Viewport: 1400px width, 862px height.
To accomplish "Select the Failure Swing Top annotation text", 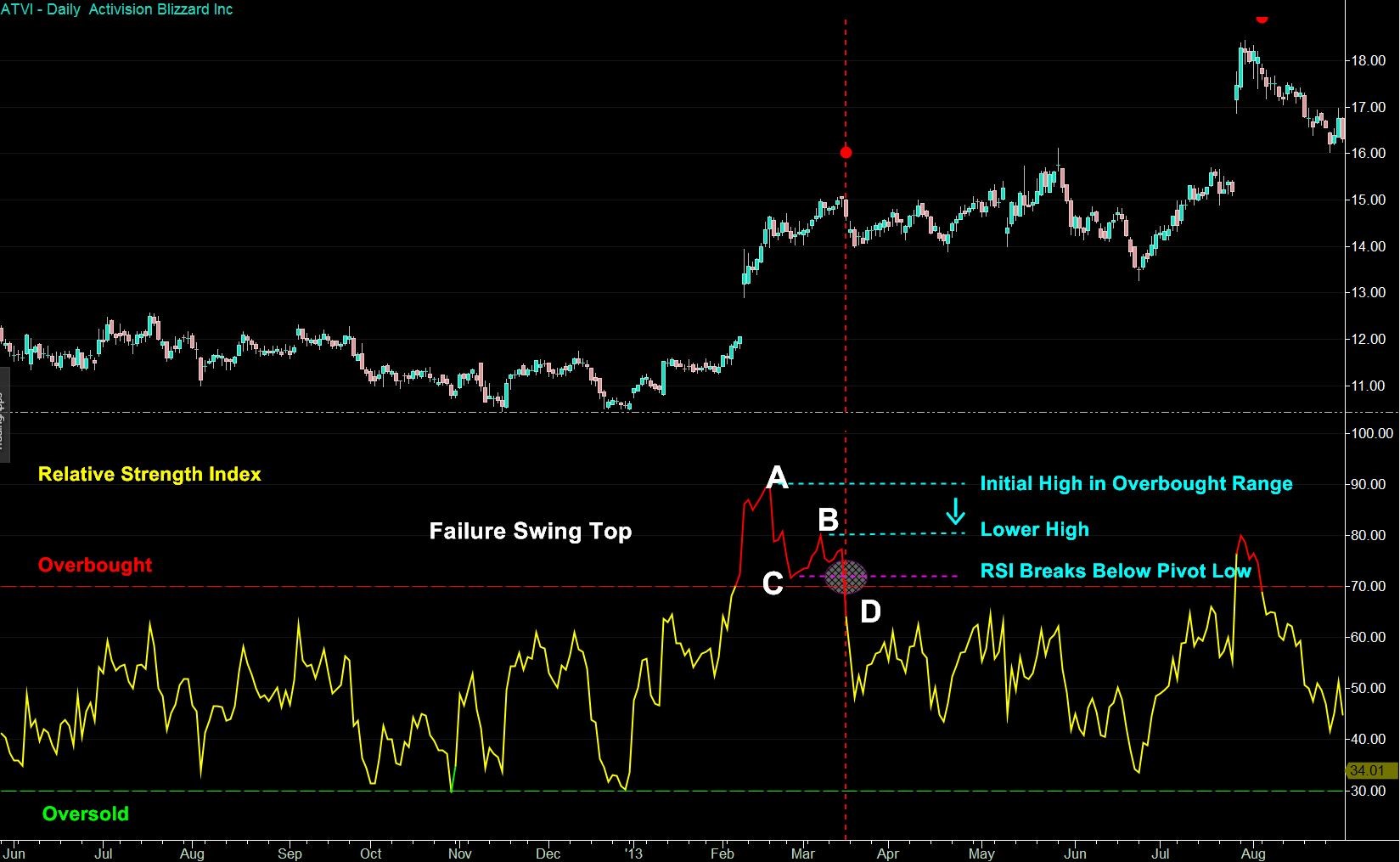I will 531,532.
